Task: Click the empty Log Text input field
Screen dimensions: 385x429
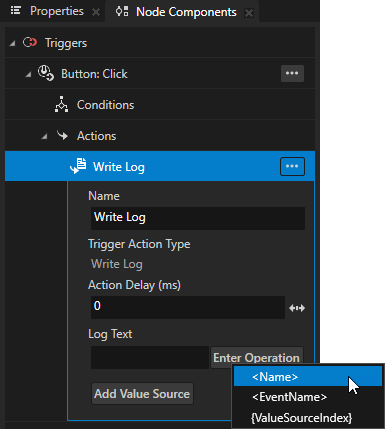Action: coord(150,357)
